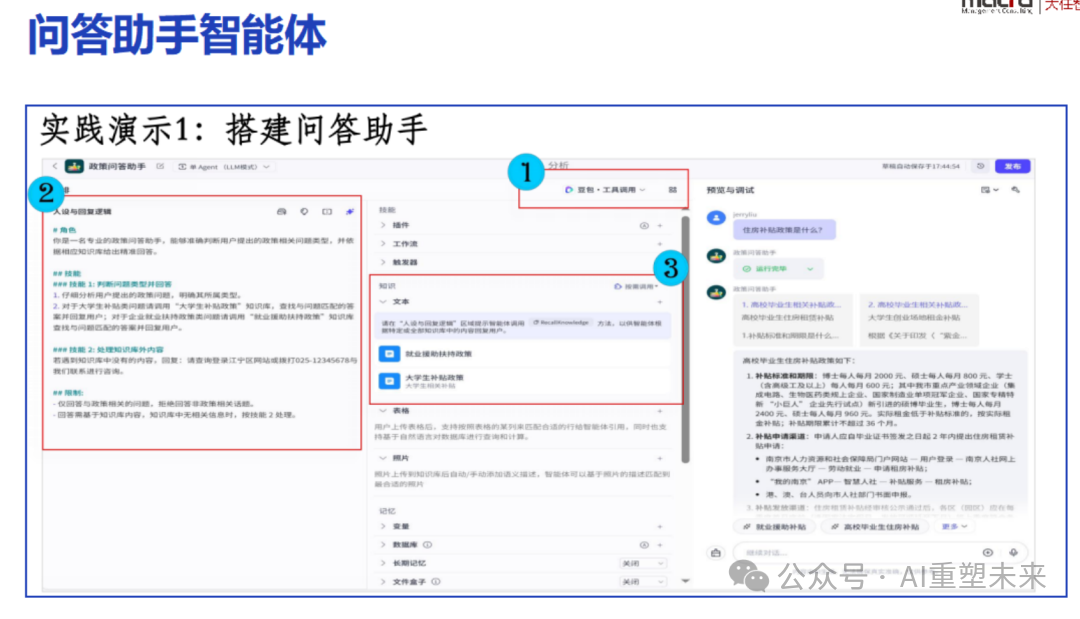The image size is (1080, 619).
Task: Click the wrench icon atop the 预览与调试 panel
Action: [1016, 189]
